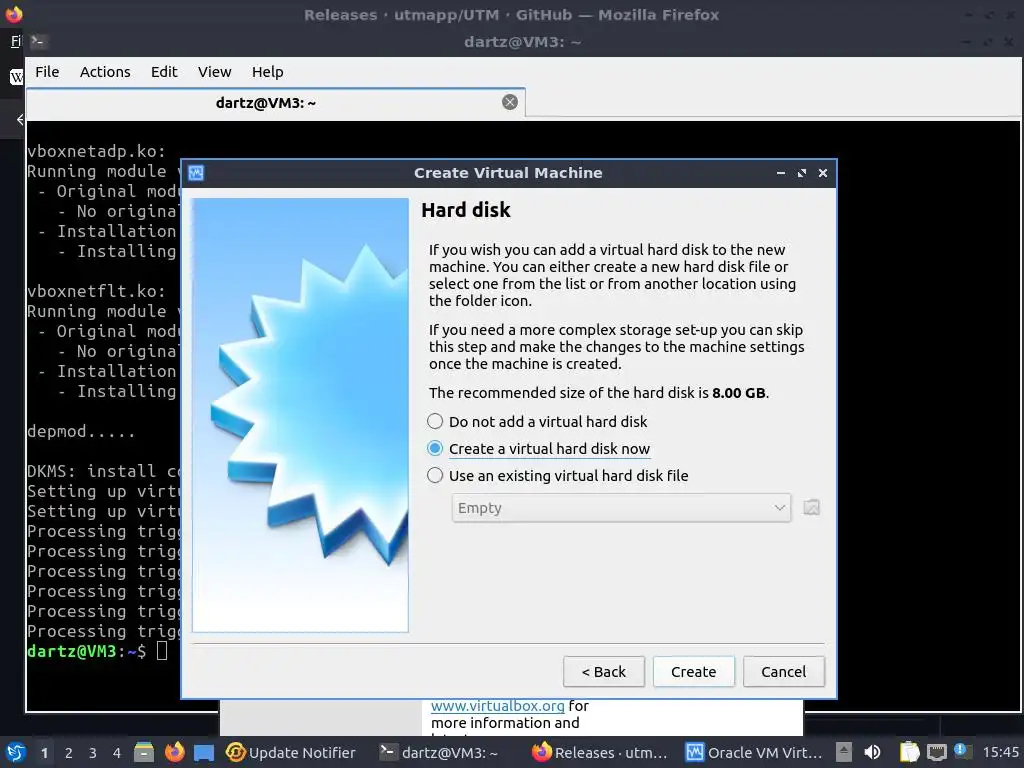This screenshot has width=1024, height=768.
Task: Click the terminal icon in terminal title bar
Action: coord(39,42)
